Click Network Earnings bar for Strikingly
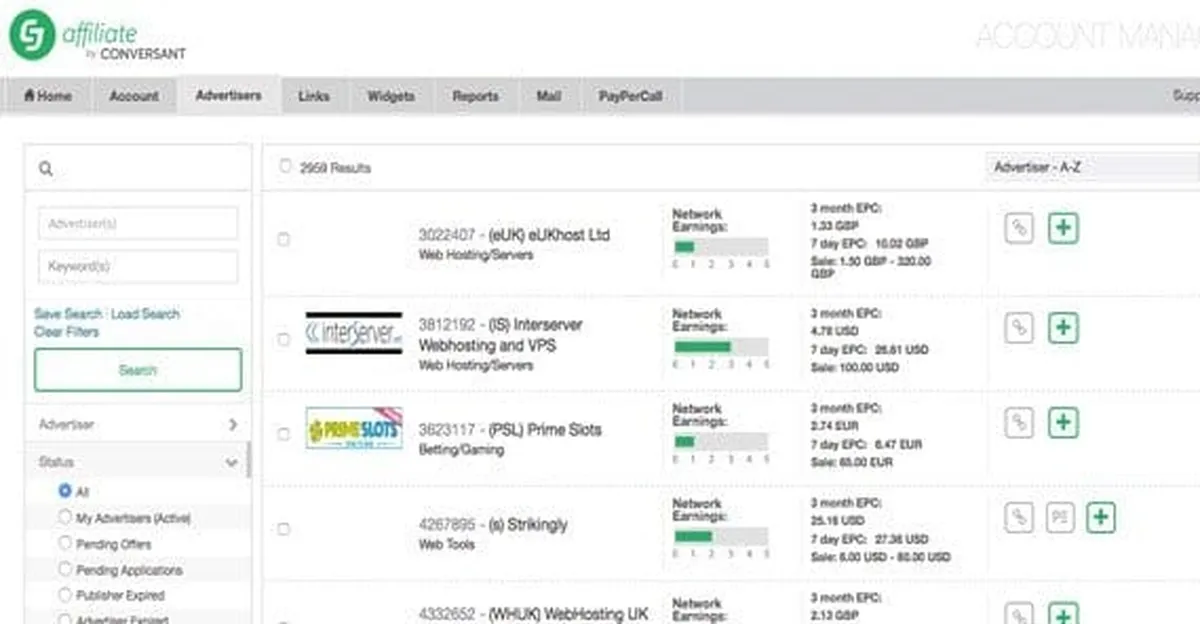This screenshot has width=1200, height=624. point(721,536)
